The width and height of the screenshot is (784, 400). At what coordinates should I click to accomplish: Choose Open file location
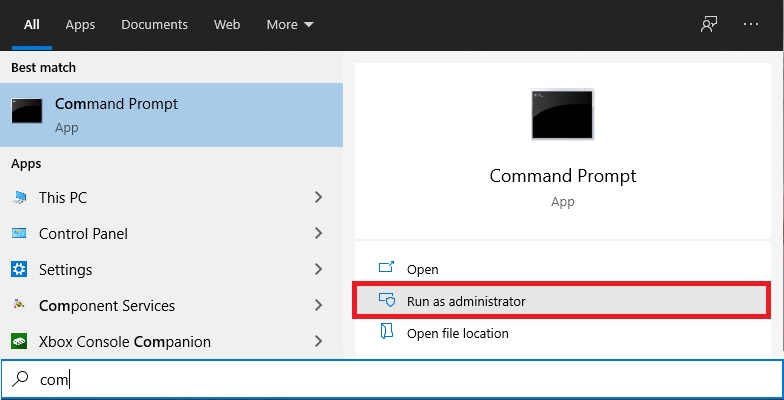(x=457, y=333)
